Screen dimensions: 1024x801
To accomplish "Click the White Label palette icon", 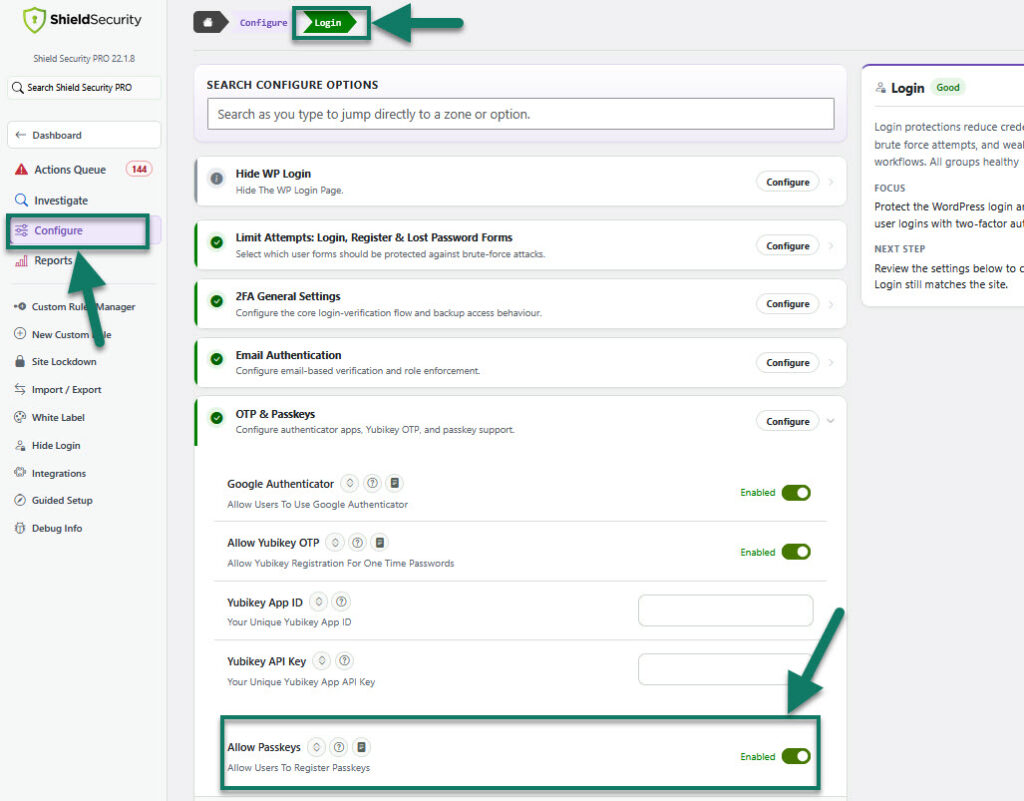I will [x=20, y=417].
